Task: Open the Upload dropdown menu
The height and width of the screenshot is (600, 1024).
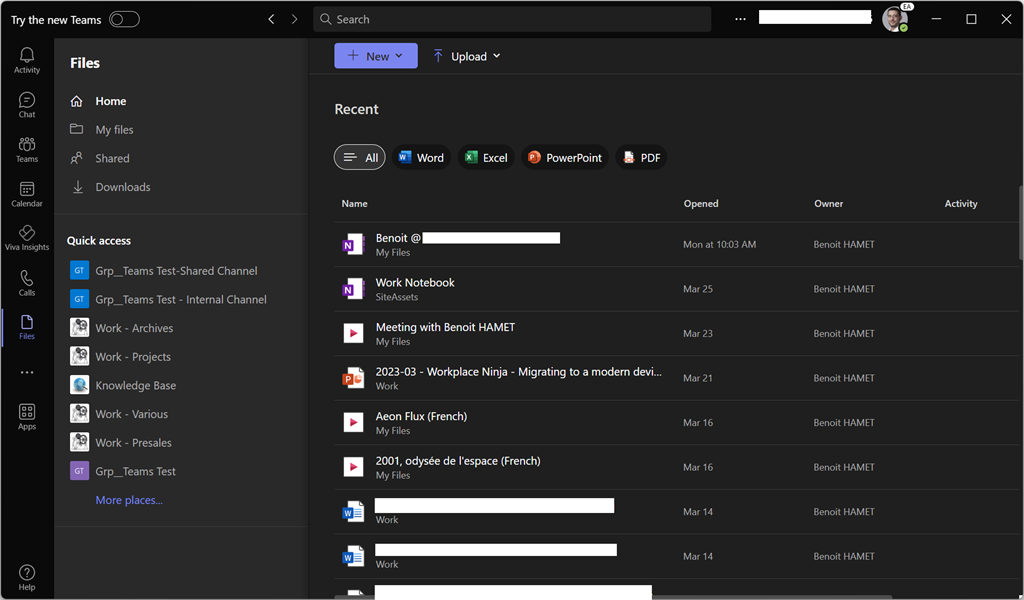Action: [466, 56]
